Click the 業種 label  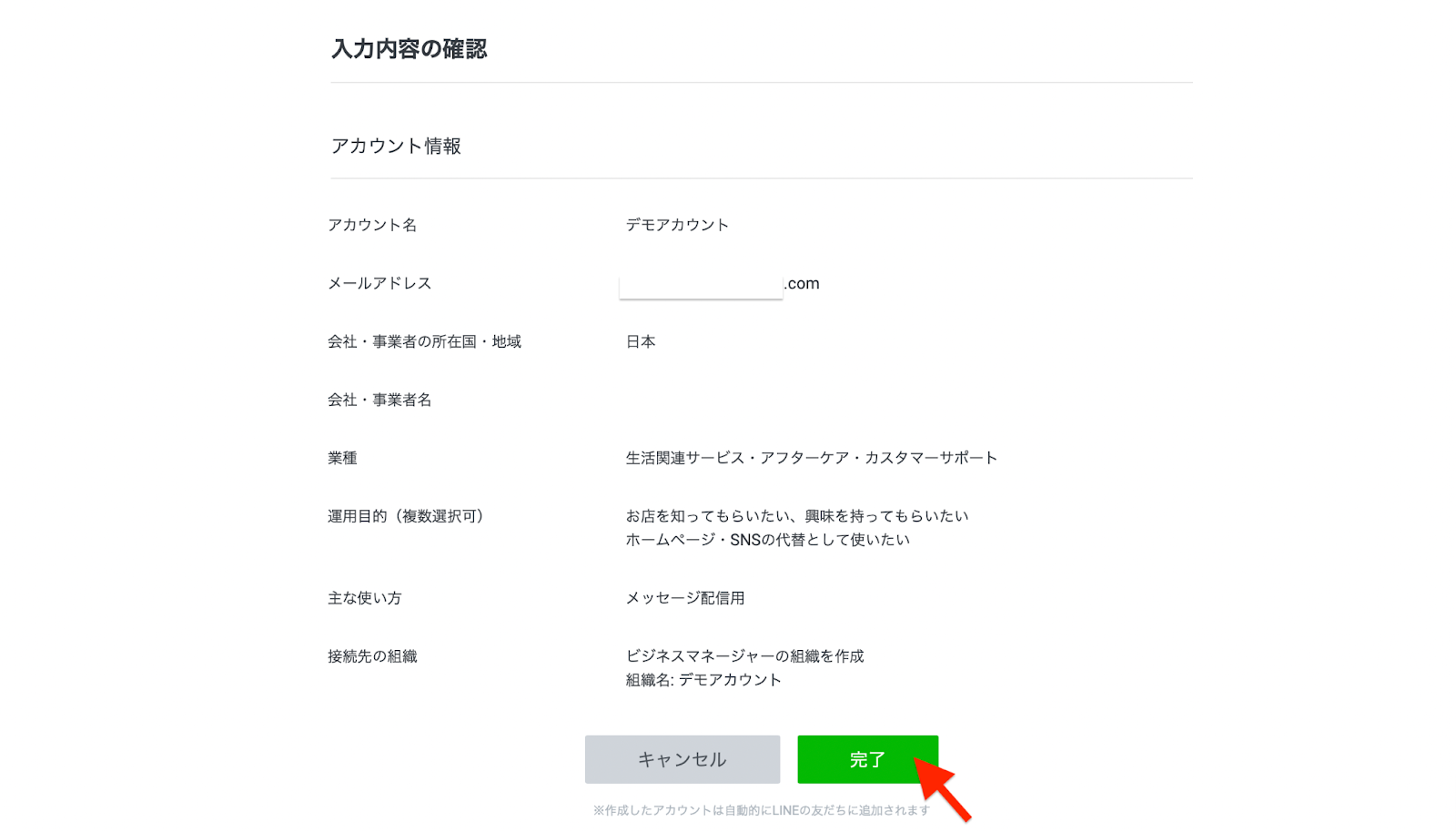coord(342,458)
